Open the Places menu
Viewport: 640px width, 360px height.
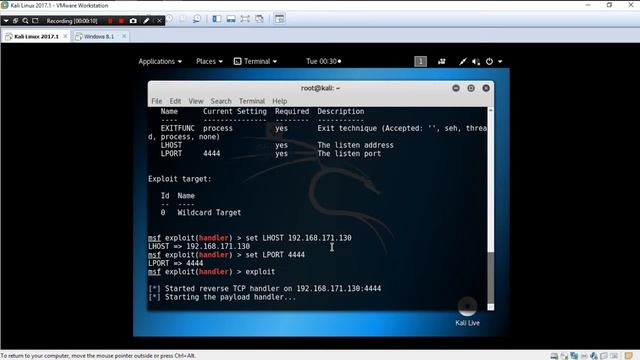(x=209, y=61)
